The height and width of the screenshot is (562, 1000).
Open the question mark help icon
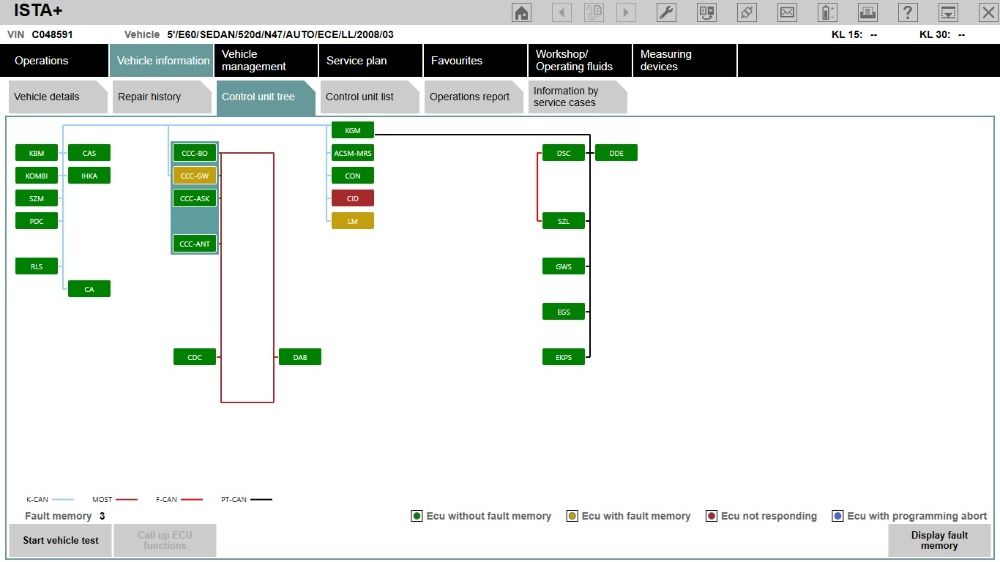point(908,12)
